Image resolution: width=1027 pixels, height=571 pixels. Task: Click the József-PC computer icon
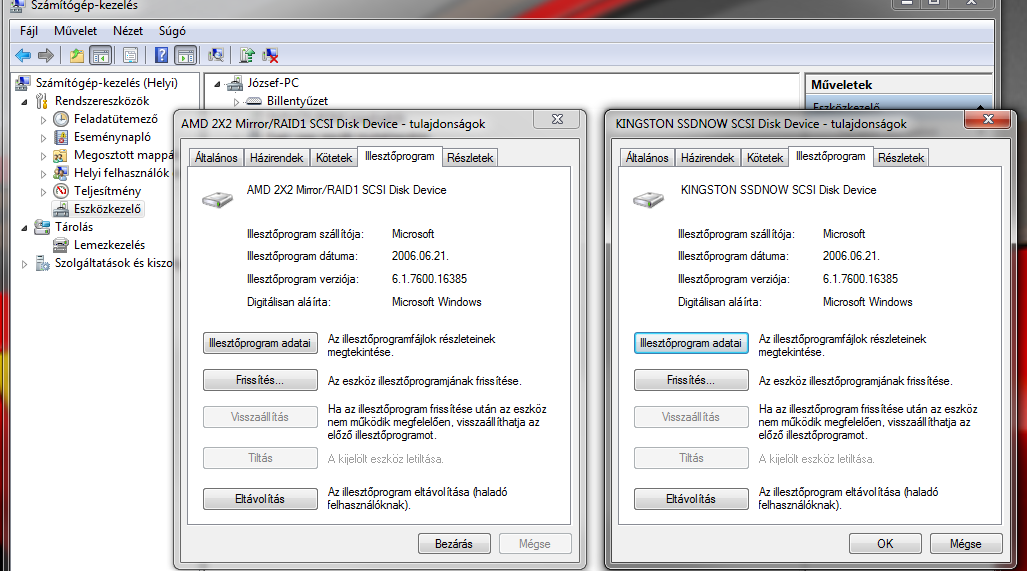pyautogui.click(x=234, y=83)
